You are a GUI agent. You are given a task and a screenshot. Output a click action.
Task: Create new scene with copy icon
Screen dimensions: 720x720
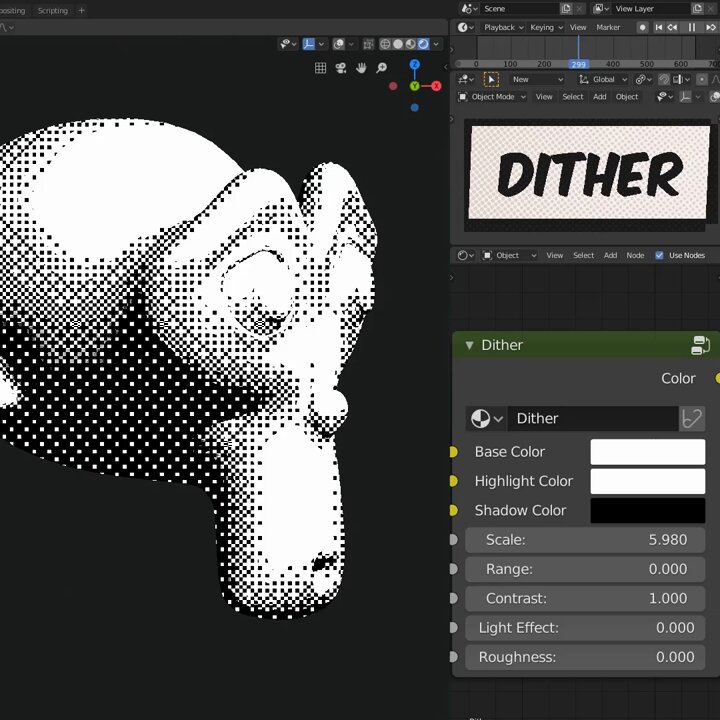[566, 9]
